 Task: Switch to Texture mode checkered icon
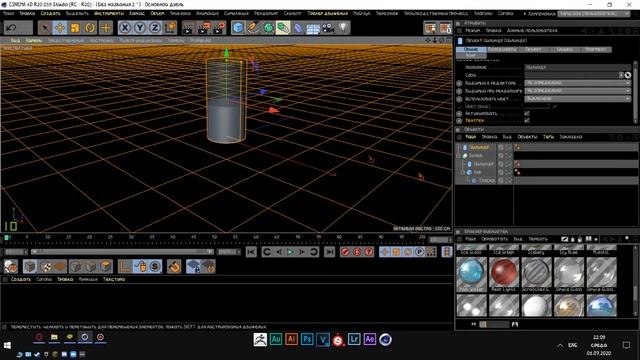pos(45,267)
